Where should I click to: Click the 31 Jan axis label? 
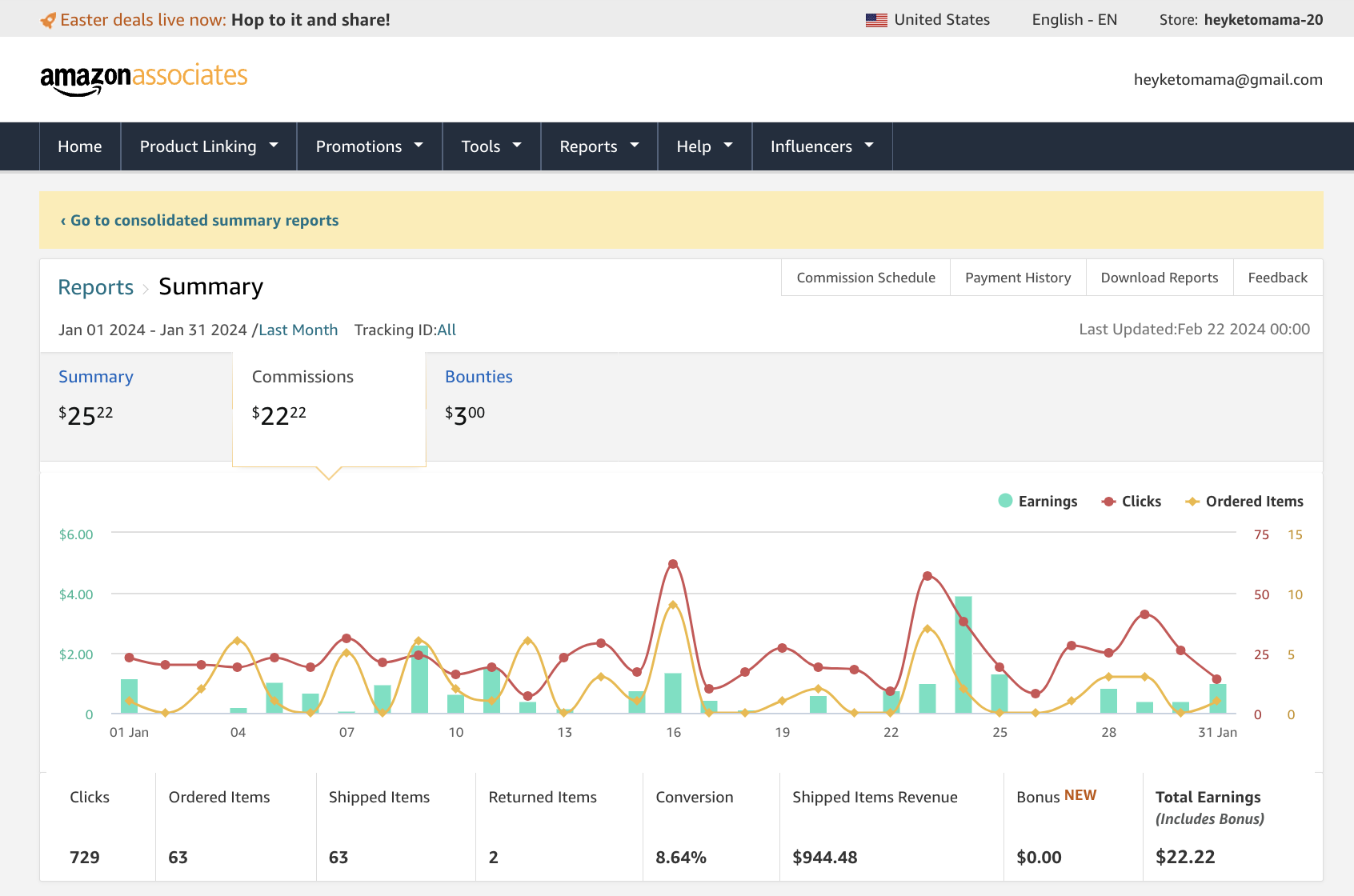[x=1217, y=732]
